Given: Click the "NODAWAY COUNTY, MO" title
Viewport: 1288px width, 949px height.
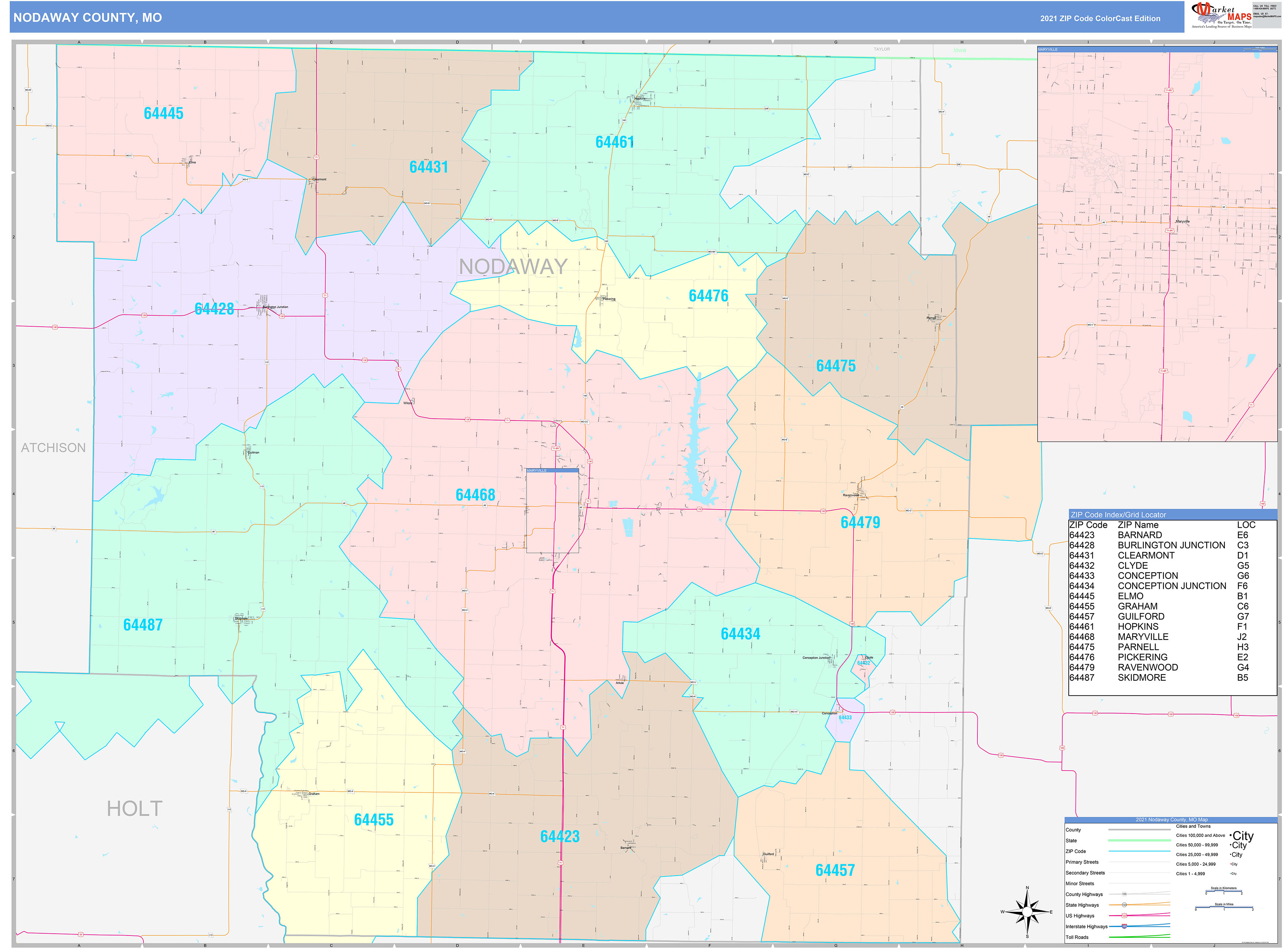Looking at the screenshot, I should click(87, 18).
